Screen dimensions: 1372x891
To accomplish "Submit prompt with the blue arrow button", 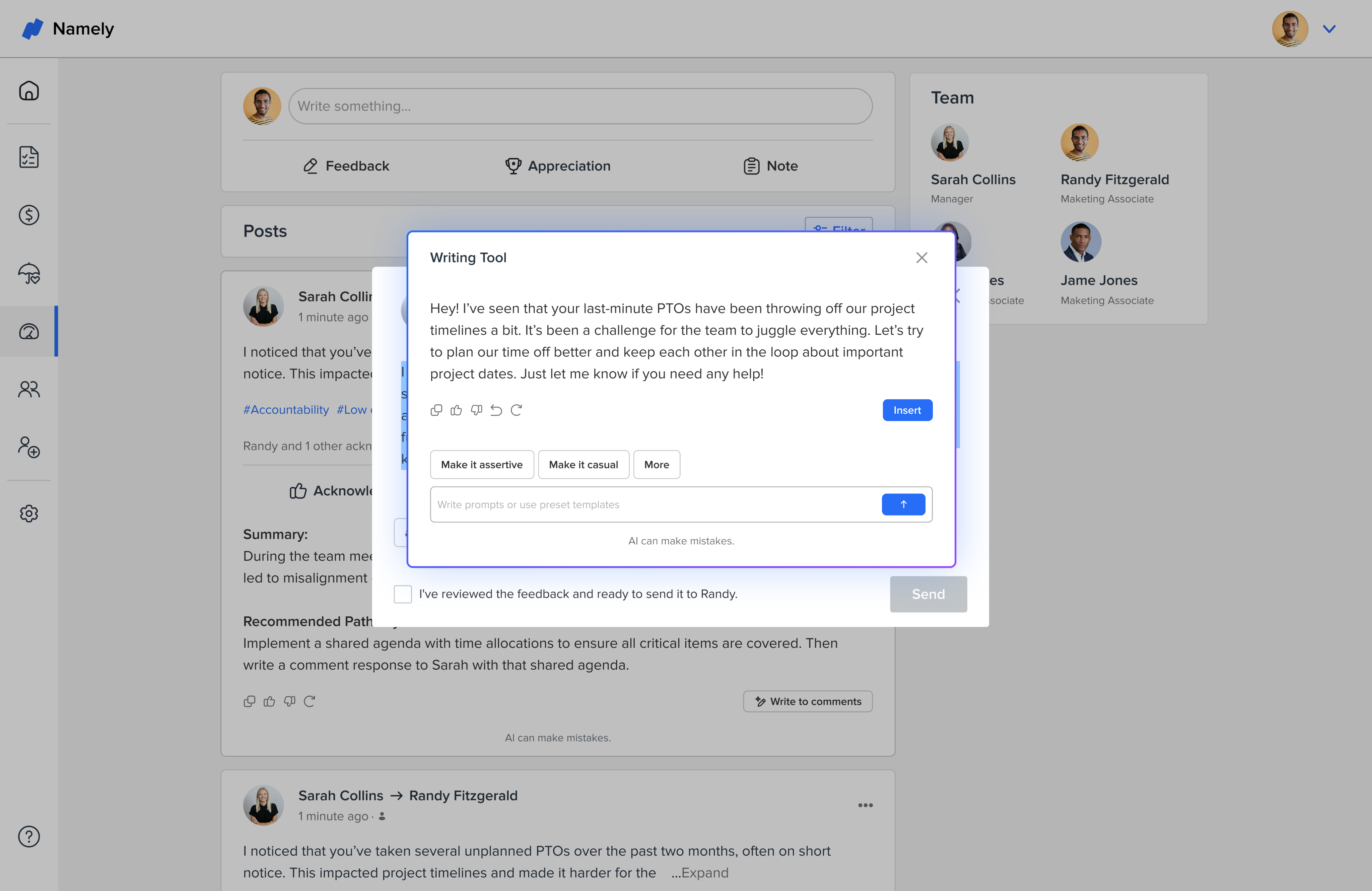I will [903, 504].
